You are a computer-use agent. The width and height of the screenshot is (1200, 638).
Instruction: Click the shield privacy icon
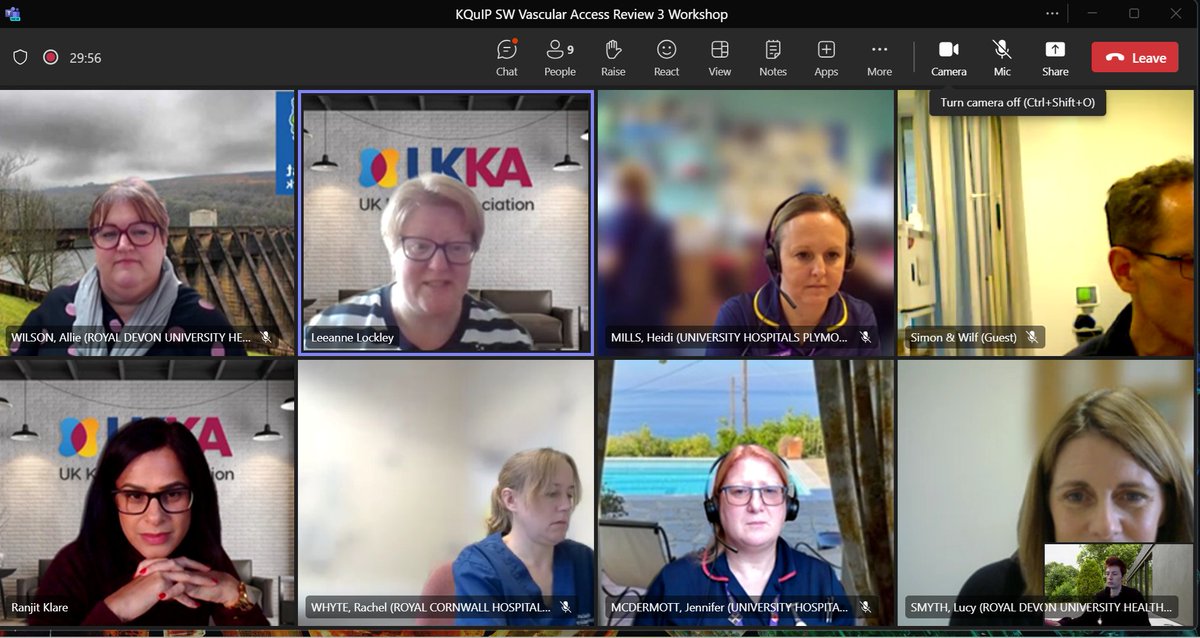[20, 58]
